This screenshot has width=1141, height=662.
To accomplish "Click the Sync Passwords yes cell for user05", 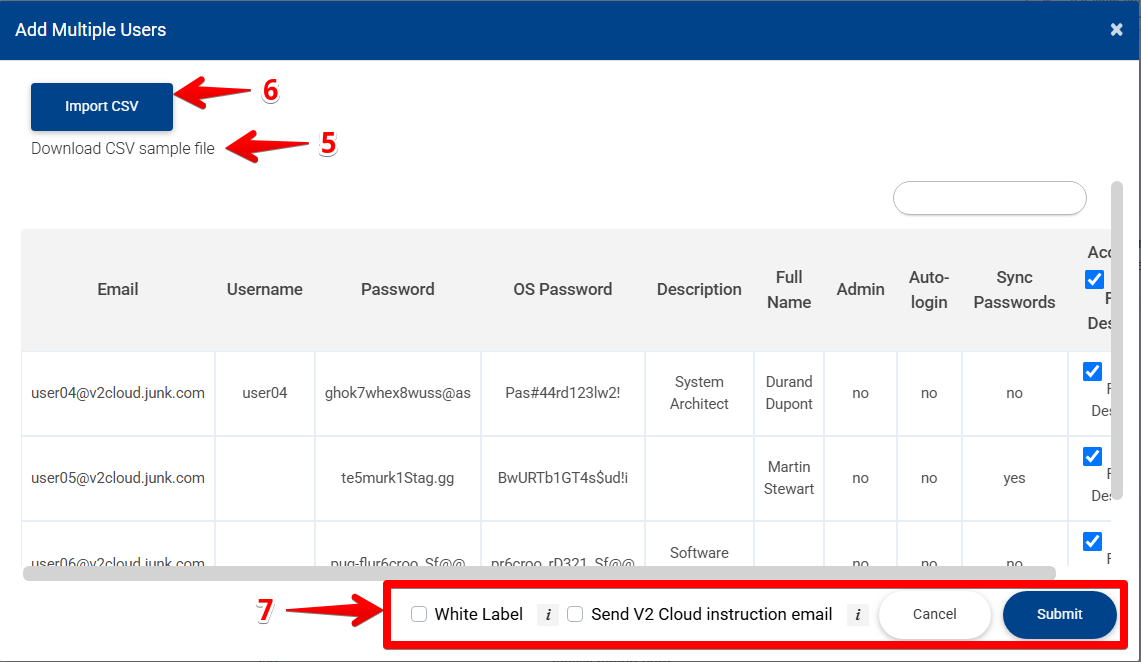I will tap(1014, 478).
